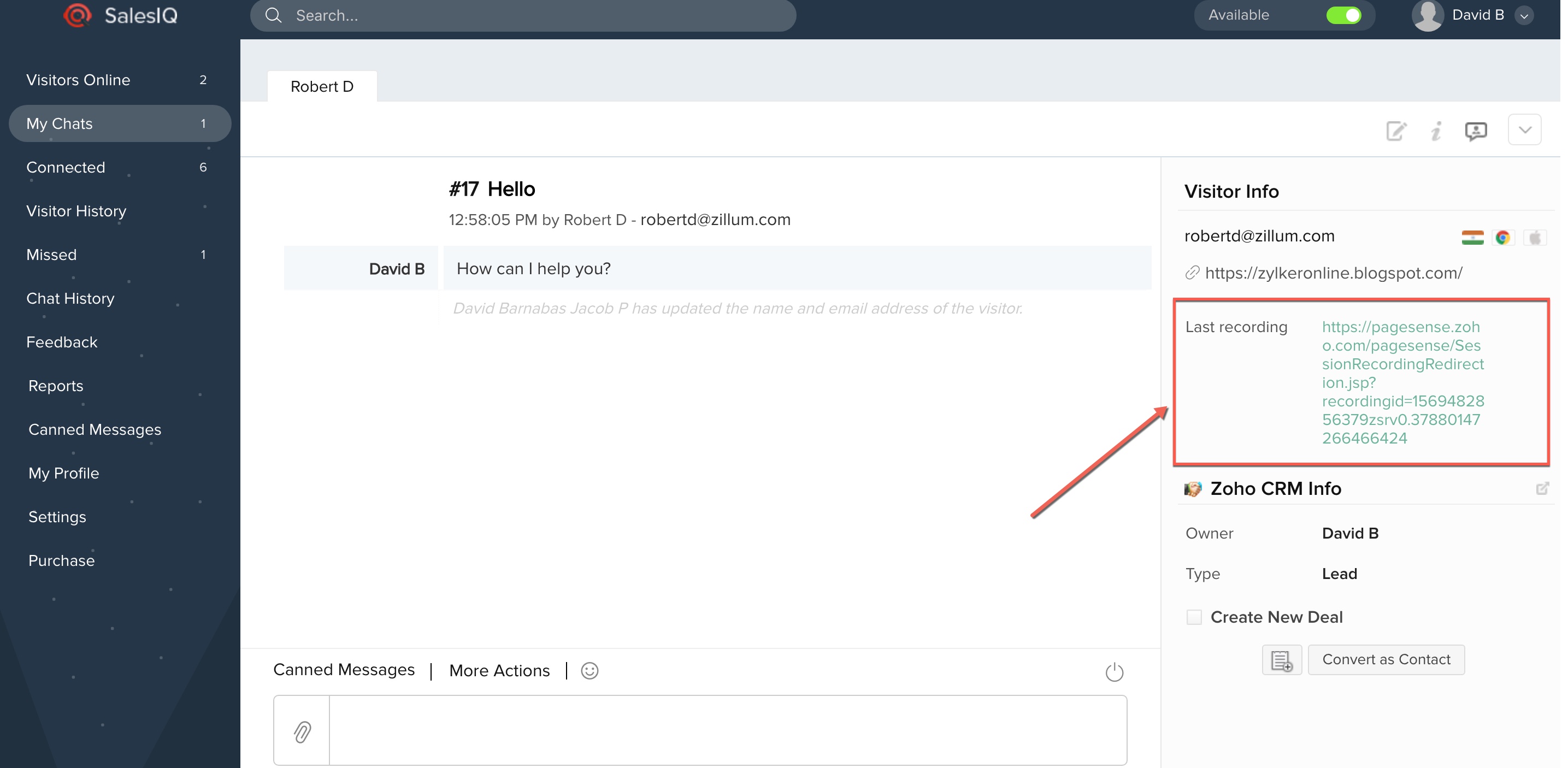The height and width of the screenshot is (768, 1568).
Task: Click the add notes icon beside Convert as Contact
Action: click(1281, 660)
